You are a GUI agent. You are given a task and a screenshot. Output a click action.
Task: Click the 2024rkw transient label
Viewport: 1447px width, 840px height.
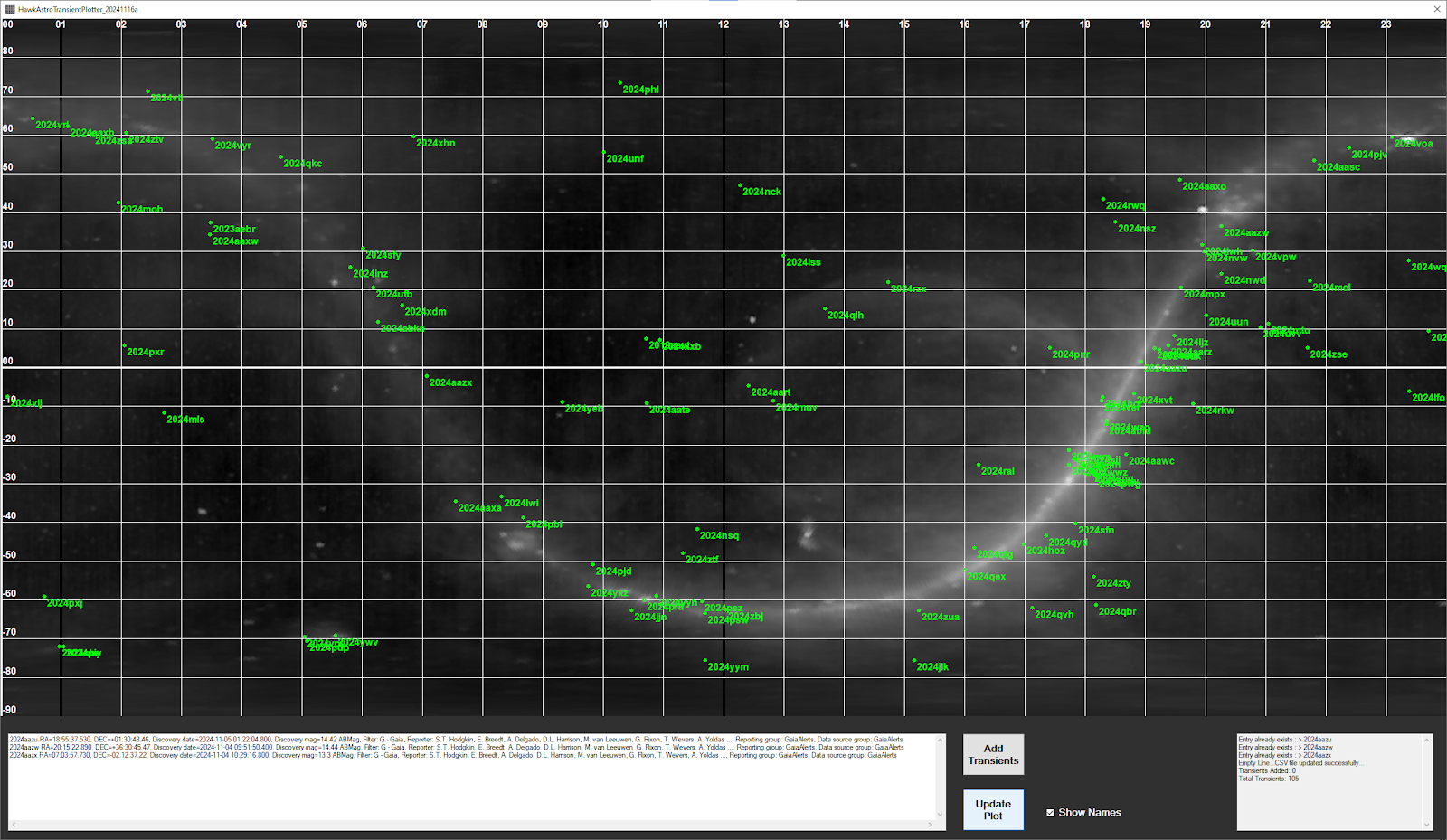(x=1215, y=411)
